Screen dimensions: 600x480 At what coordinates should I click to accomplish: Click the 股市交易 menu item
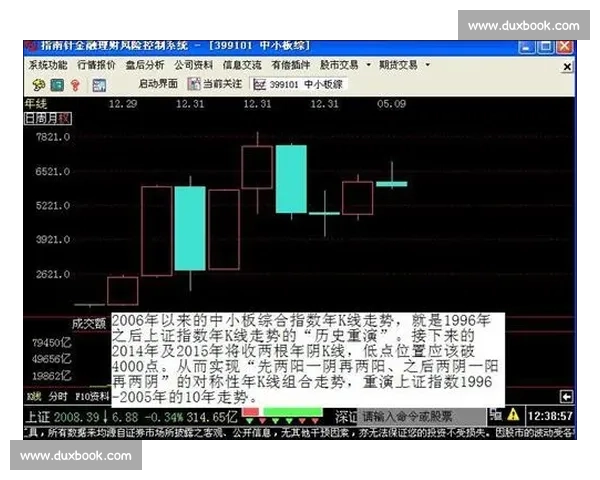[x=339, y=65]
